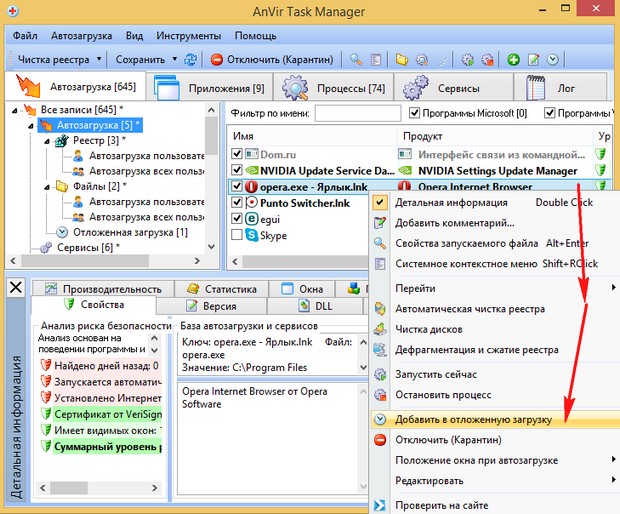Click the Opera icon next to opera.exe entry

coord(252,186)
